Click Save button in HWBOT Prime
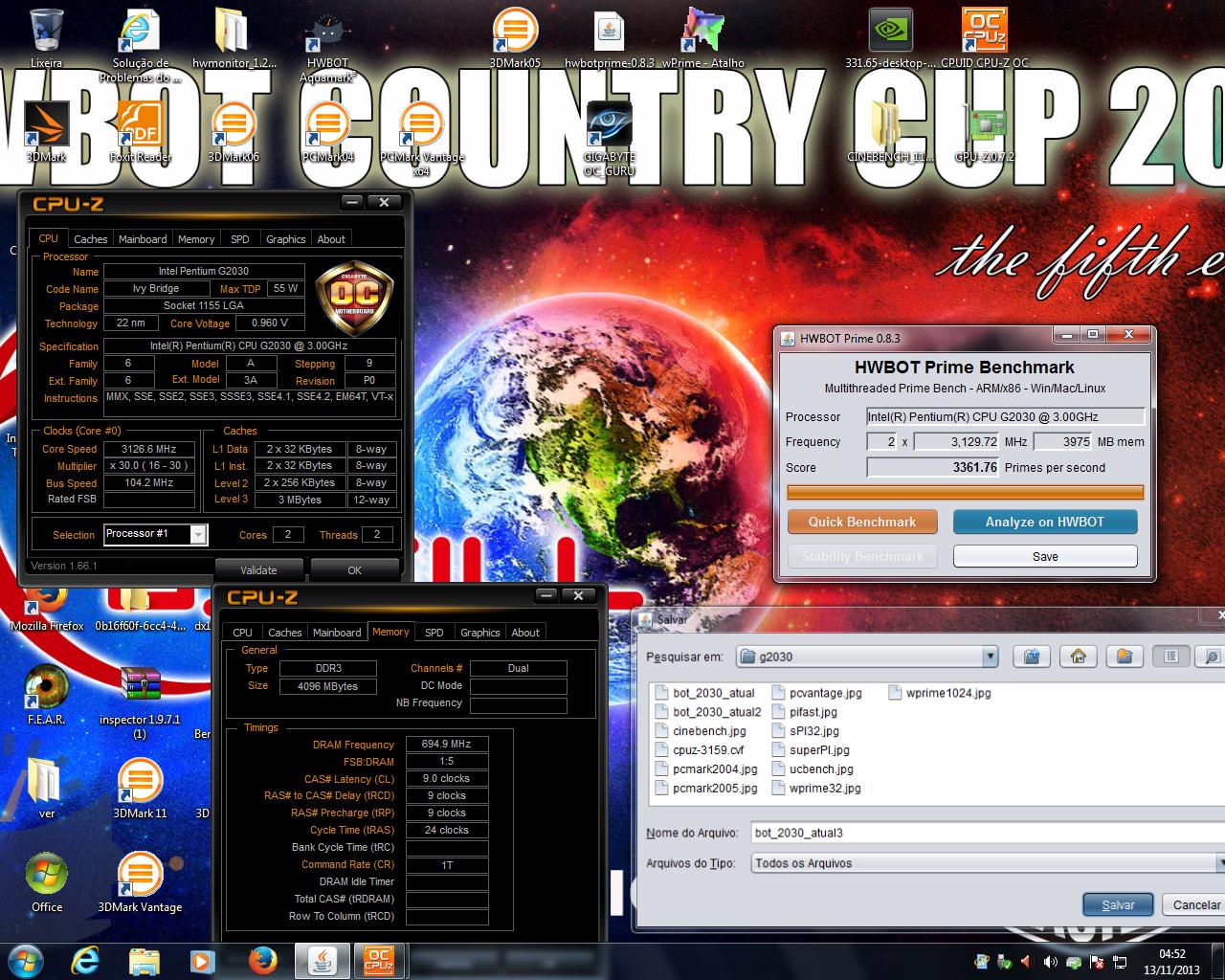 tap(1045, 556)
